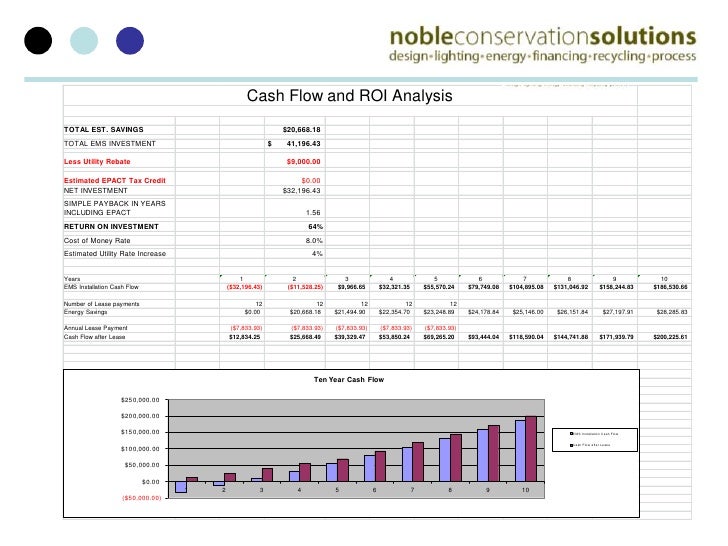Select the $104,895.08 year 7 cash flow cell
This screenshot has width=728, height=546.
coord(526,287)
